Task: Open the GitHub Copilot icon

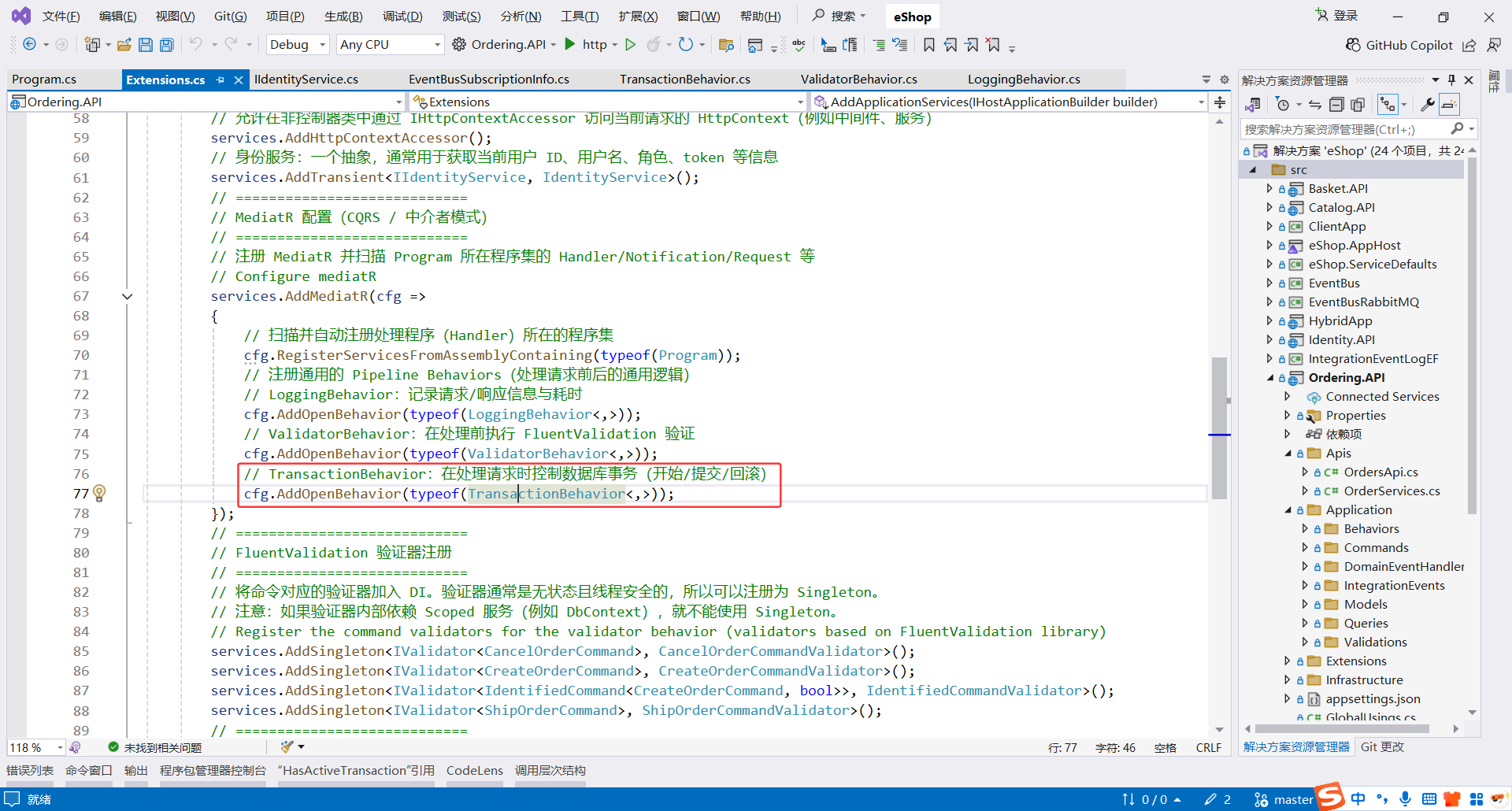Action: pos(1353,45)
